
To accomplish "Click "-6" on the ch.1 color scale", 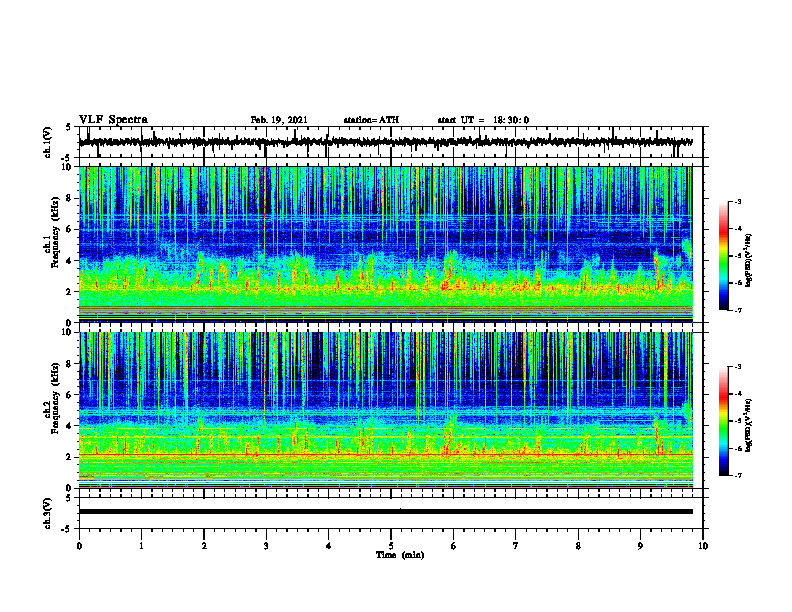I will [x=738, y=283].
